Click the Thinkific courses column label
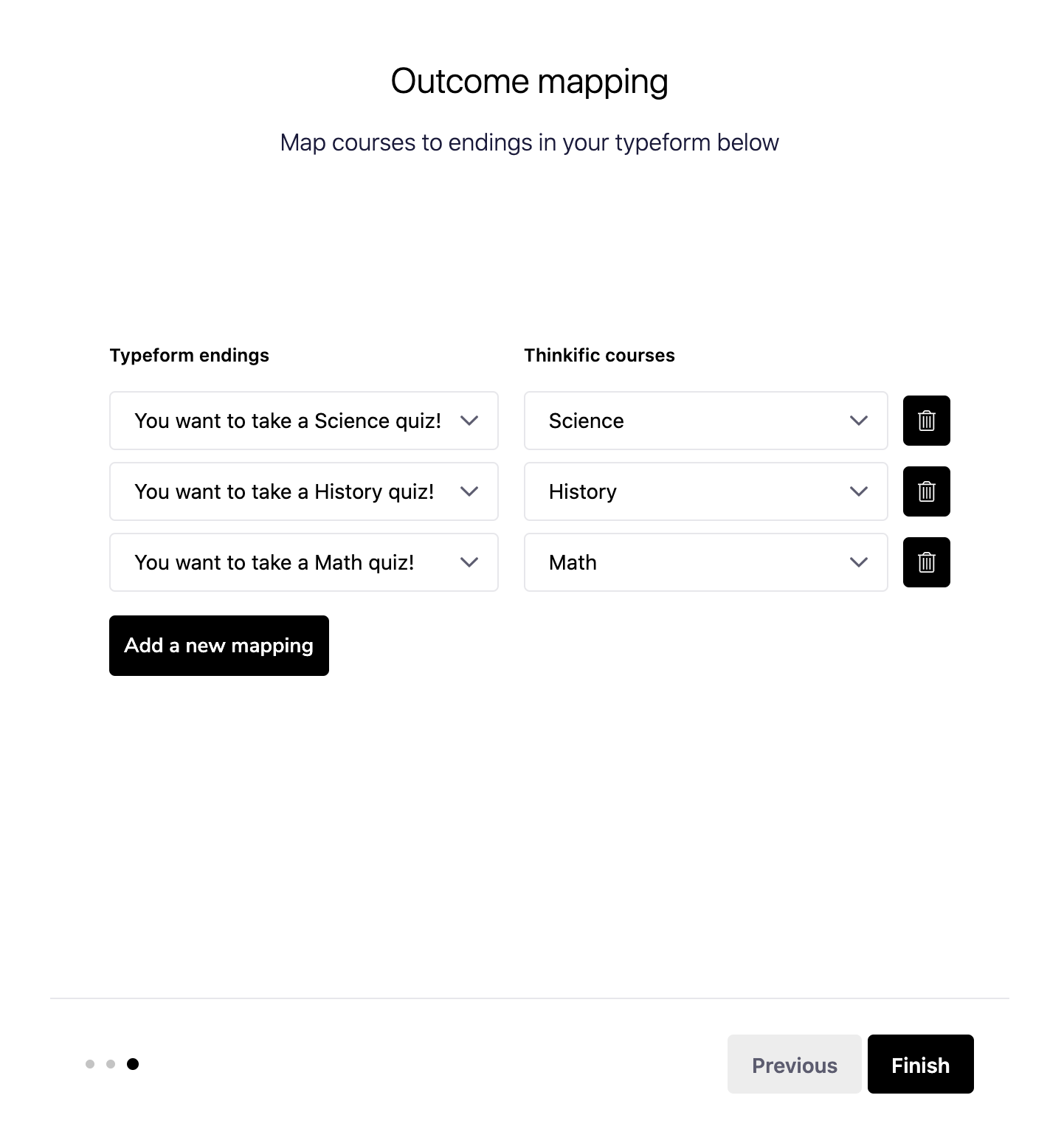1064x1129 pixels. 600,356
